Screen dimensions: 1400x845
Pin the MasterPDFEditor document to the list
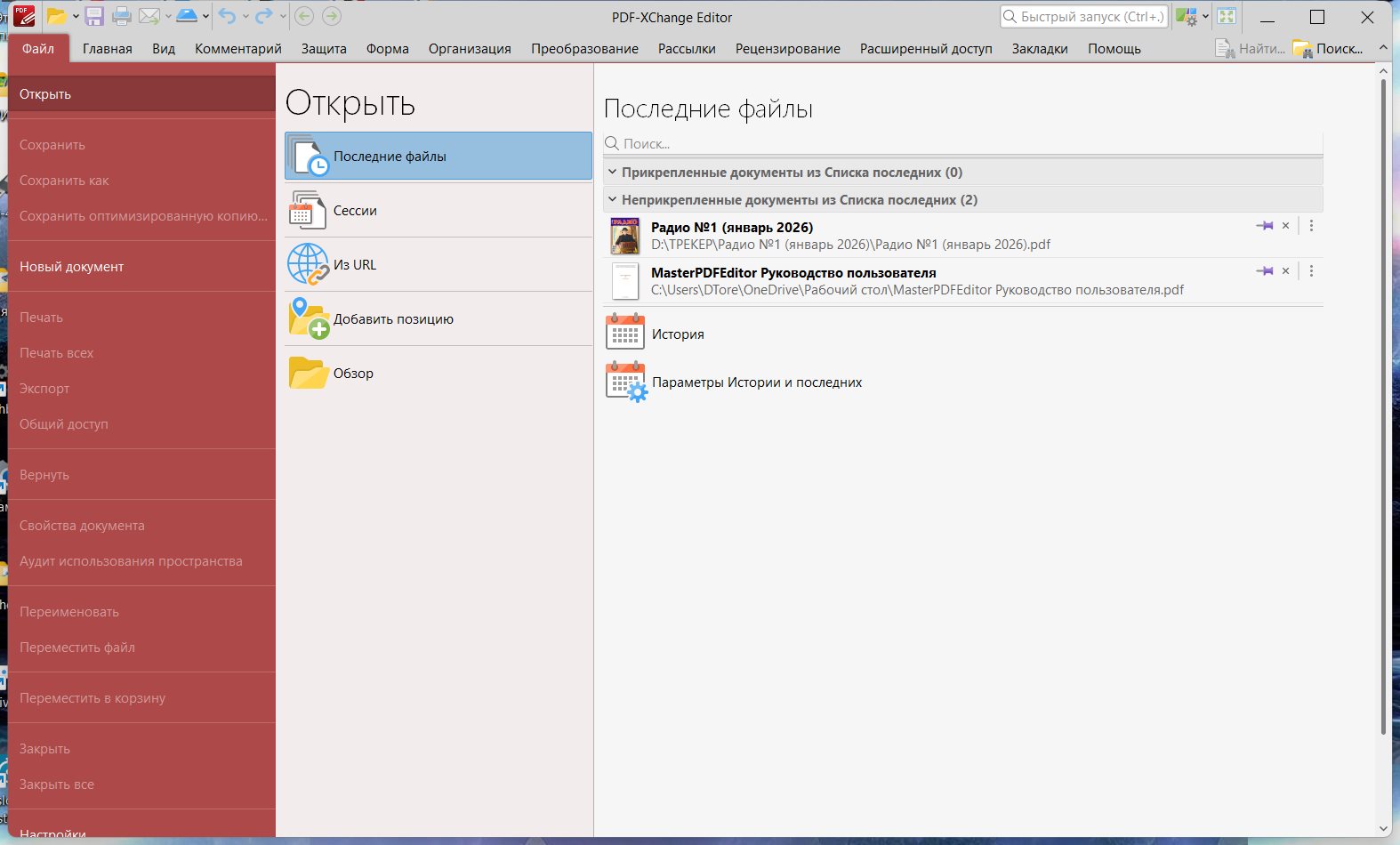click(x=1264, y=271)
